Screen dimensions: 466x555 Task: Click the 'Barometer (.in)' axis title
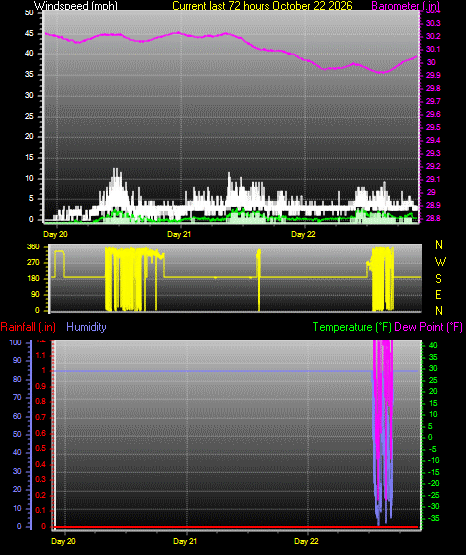pyautogui.click(x=405, y=6)
